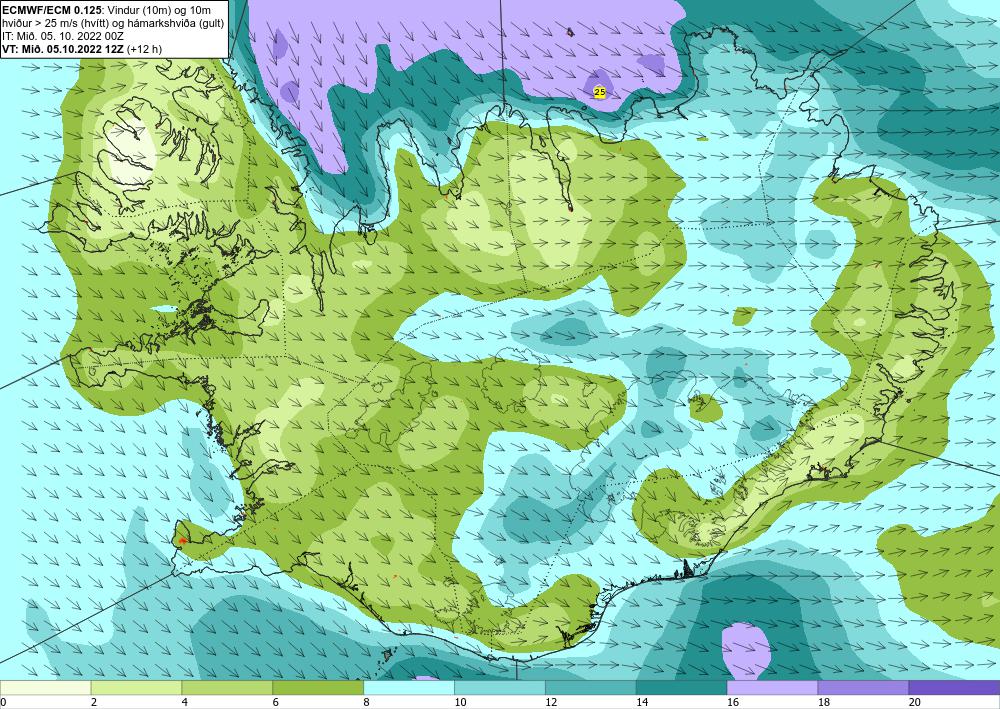Select the green 4–6 legend swatch
The image size is (1000, 709).
(227, 687)
